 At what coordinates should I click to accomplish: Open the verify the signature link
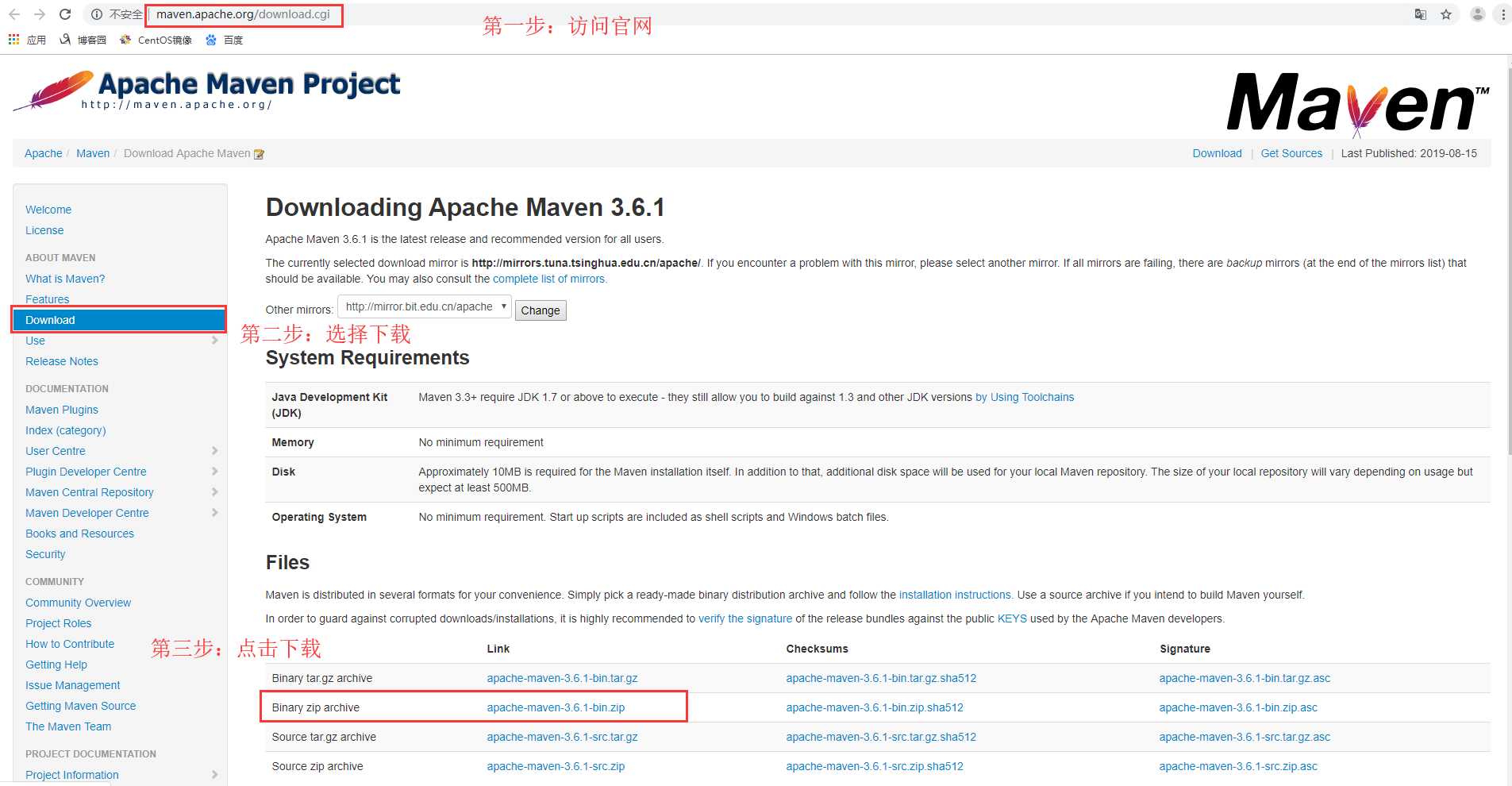745,618
